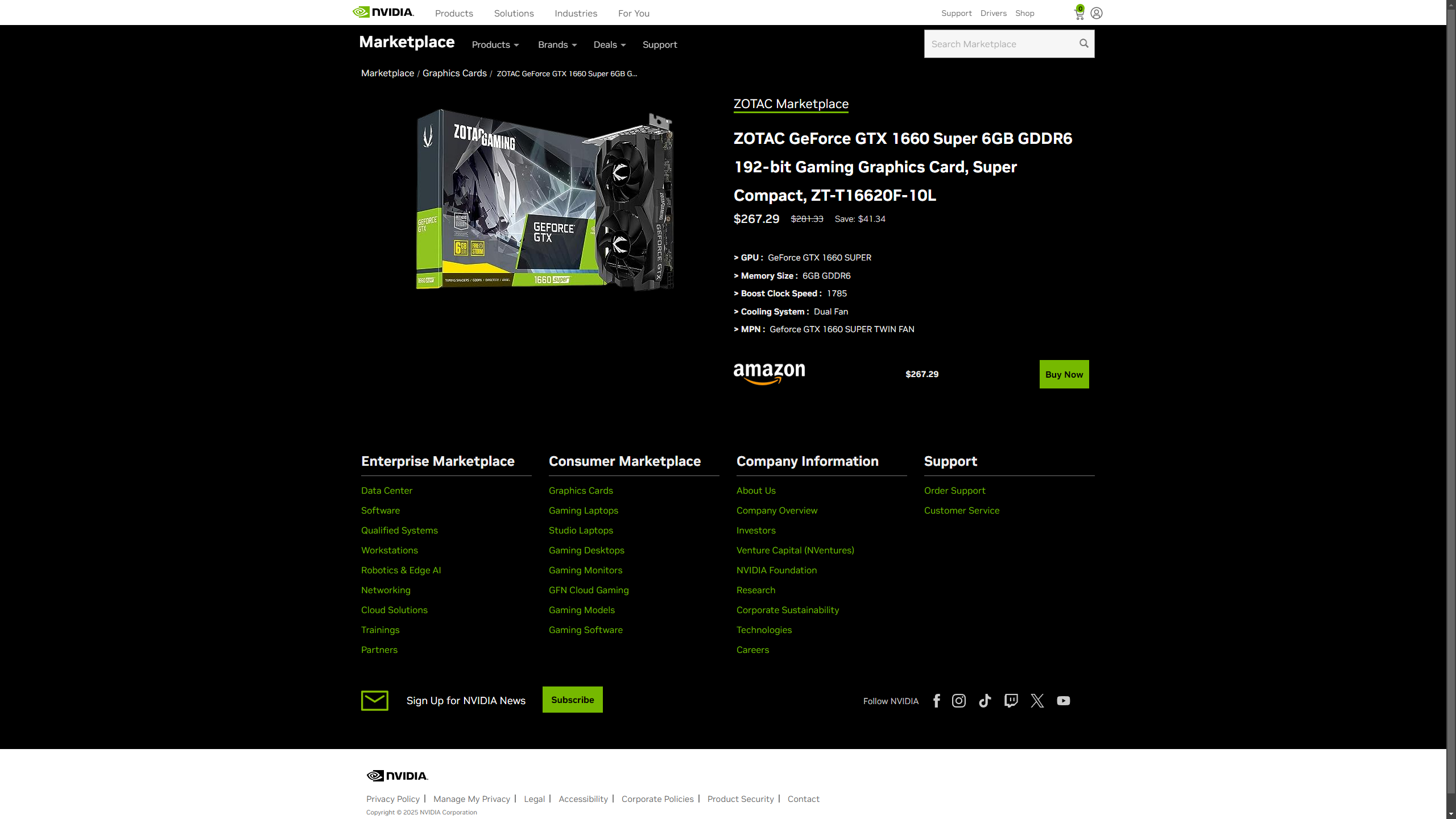Click the Subscribe button
The image size is (1456, 819).
tap(572, 700)
